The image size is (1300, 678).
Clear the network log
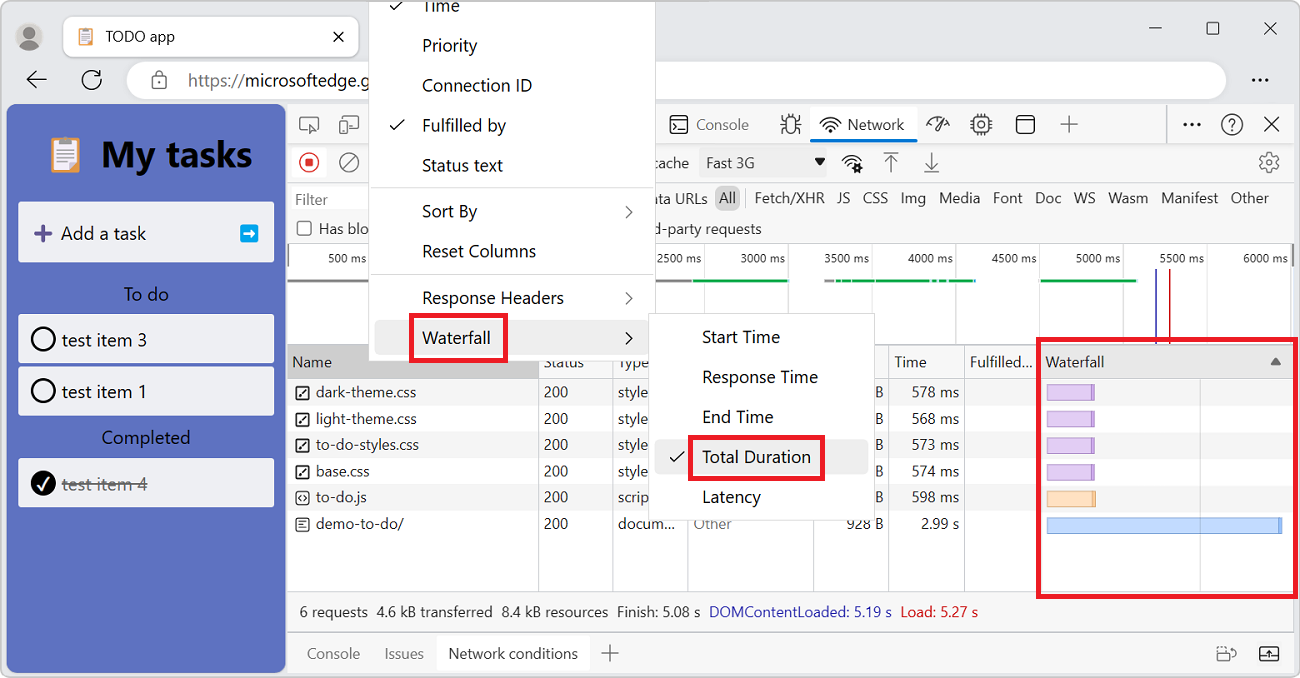coord(349,162)
